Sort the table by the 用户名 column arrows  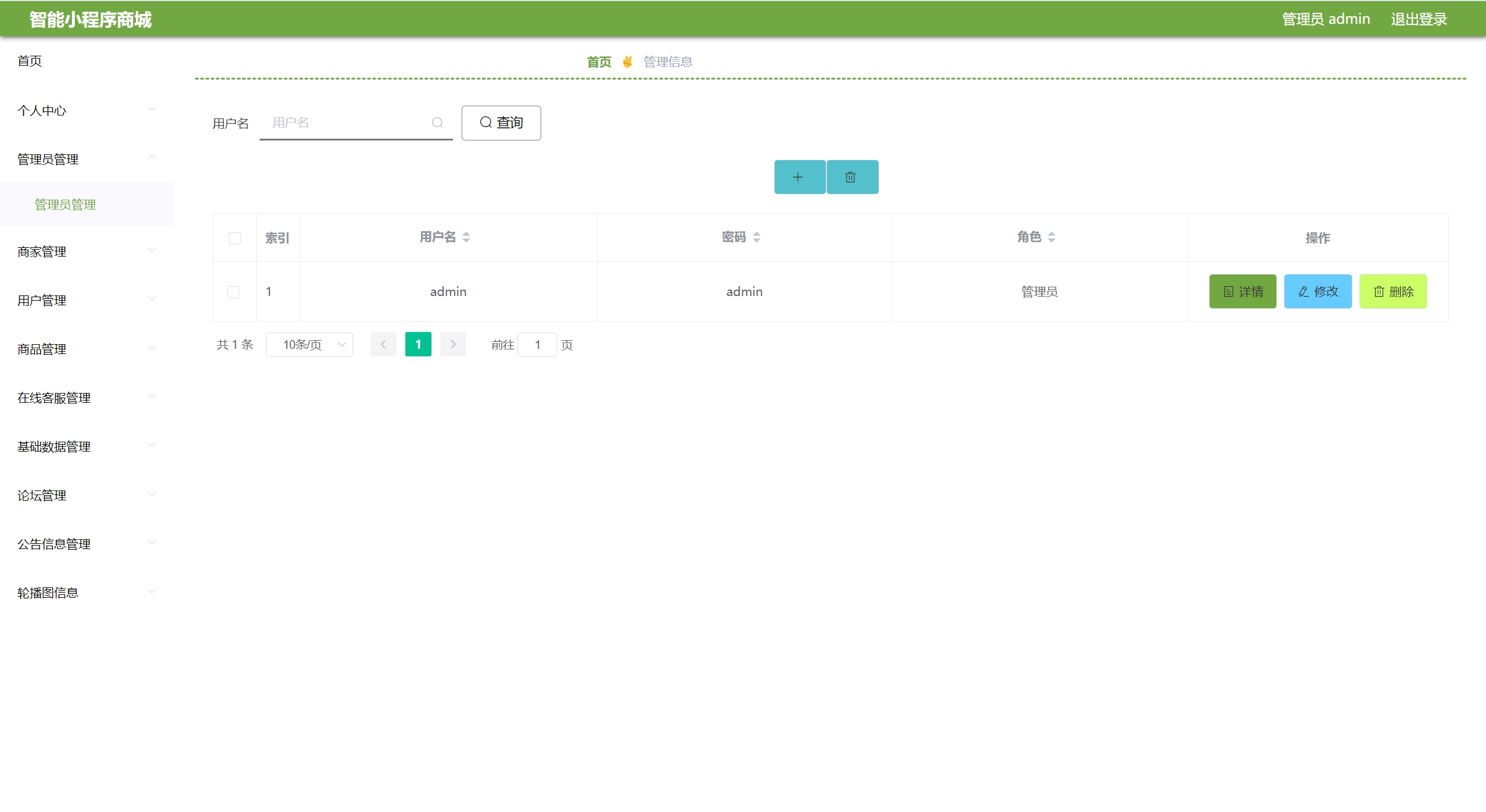point(466,237)
